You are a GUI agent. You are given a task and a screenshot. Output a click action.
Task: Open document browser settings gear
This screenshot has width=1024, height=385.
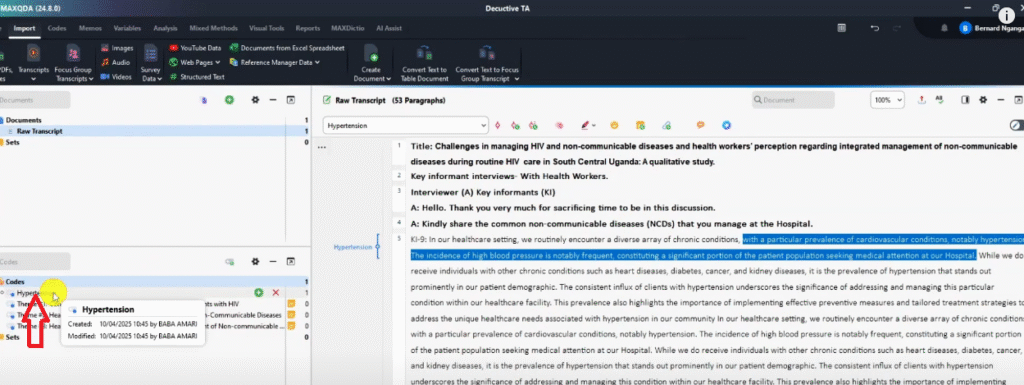(x=982, y=100)
